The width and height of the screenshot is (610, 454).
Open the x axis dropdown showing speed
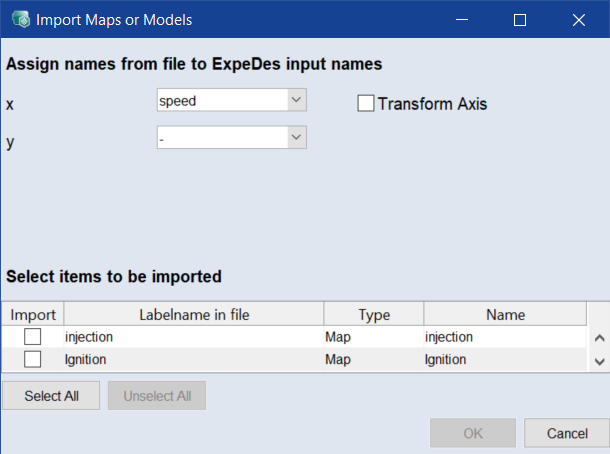231,100
